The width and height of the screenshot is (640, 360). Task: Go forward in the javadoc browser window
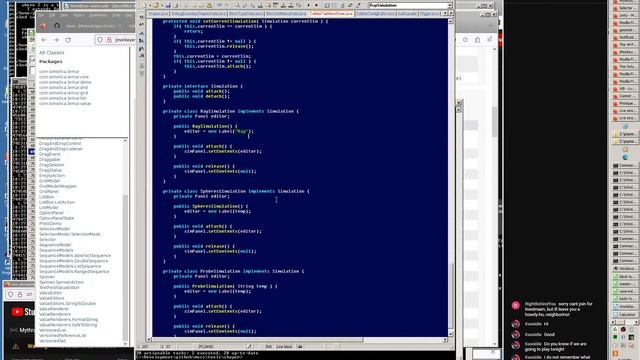(x=56, y=40)
